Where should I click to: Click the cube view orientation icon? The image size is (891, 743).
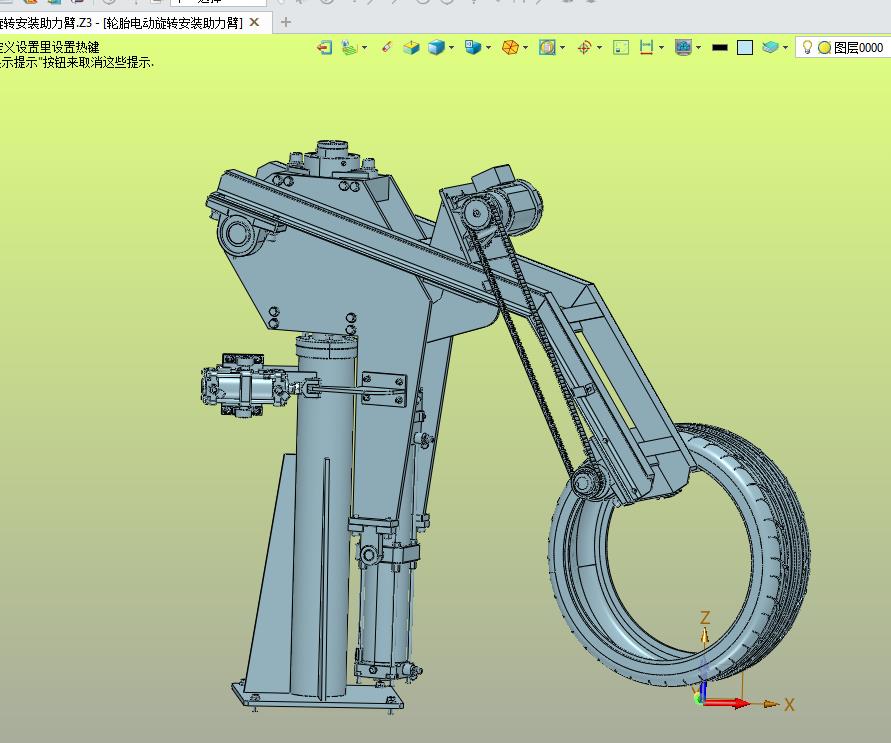[x=473, y=48]
